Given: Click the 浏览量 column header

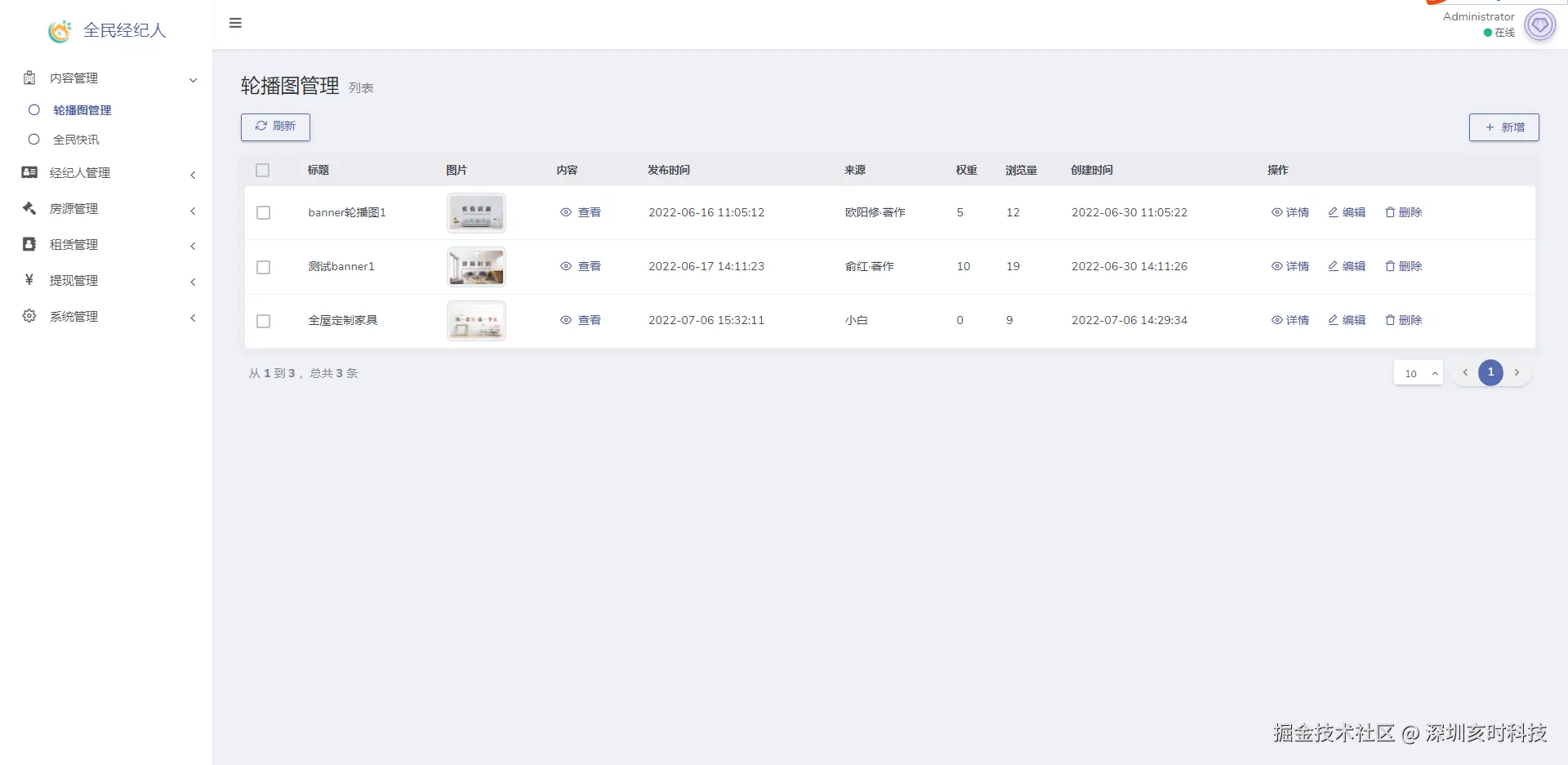Looking at the screenshot, I should coord(1021,170).
